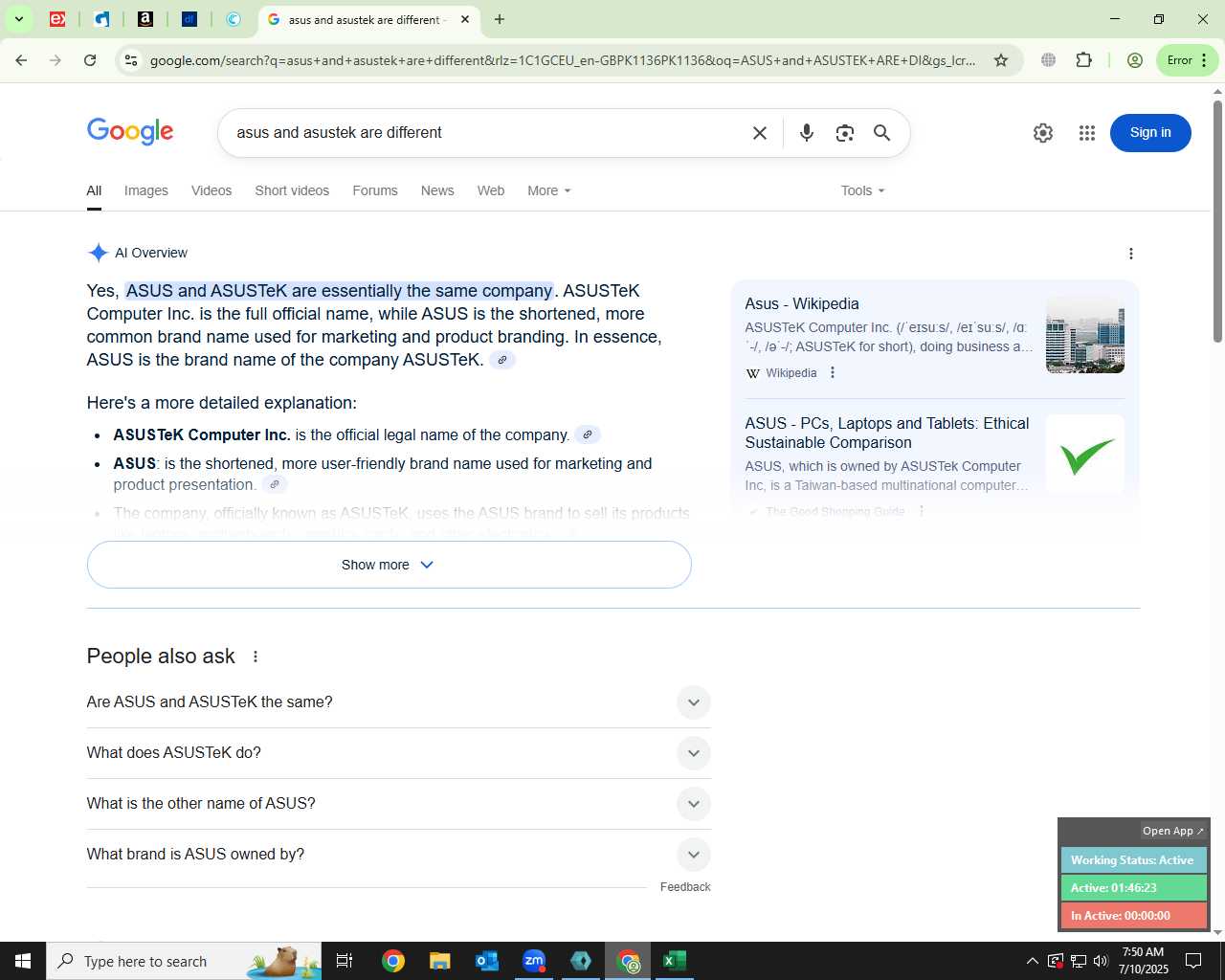The width and height of the screenshot is (1225, 980).
Task: Open the green checkmark thumbnail image
Action: [1085, 455]
